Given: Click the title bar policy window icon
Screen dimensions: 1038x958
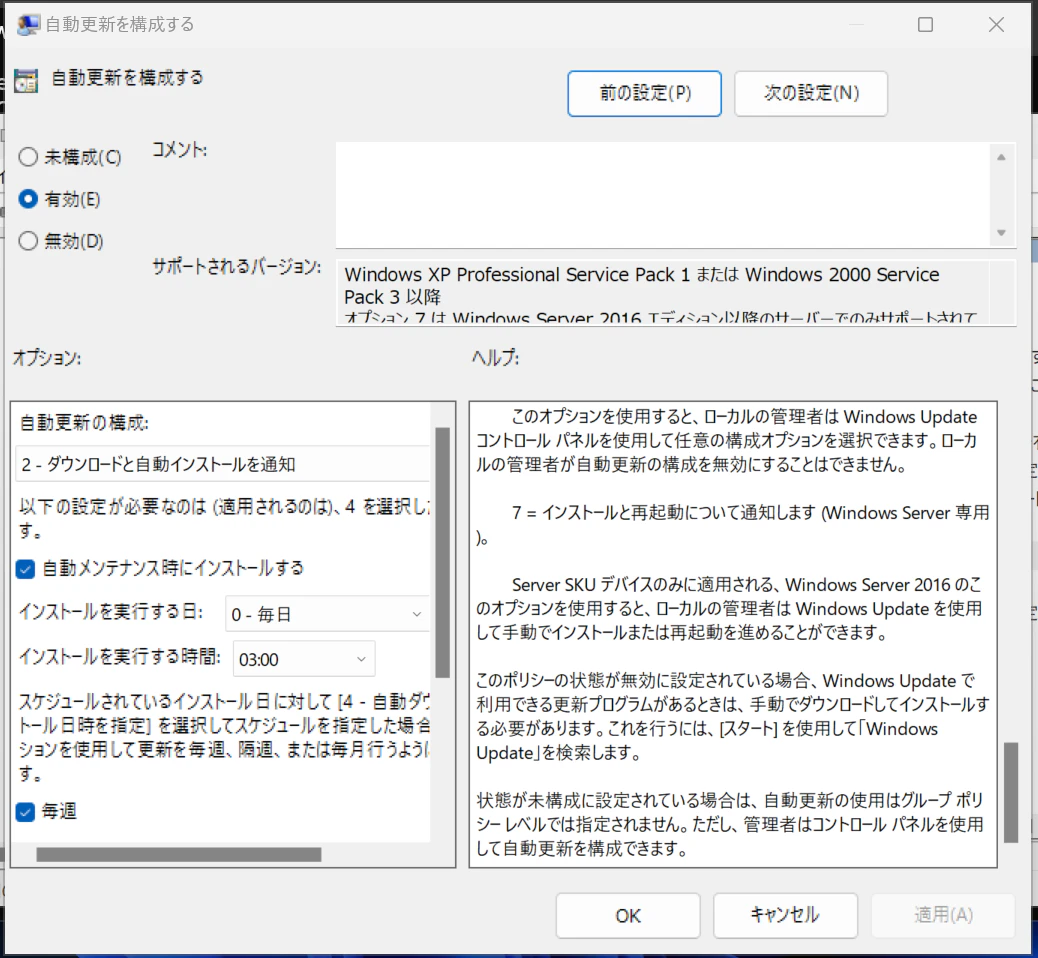Looking at the screenshot, I should 28,25.
